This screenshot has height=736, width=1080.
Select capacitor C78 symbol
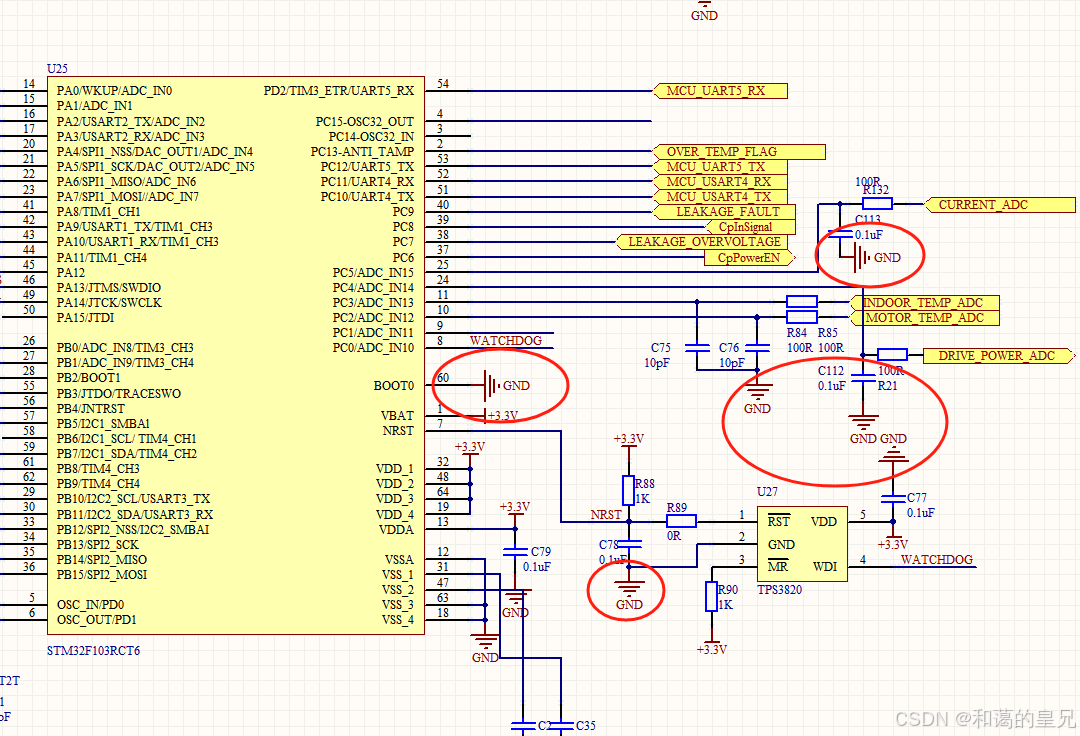click(x=628, y=544)
